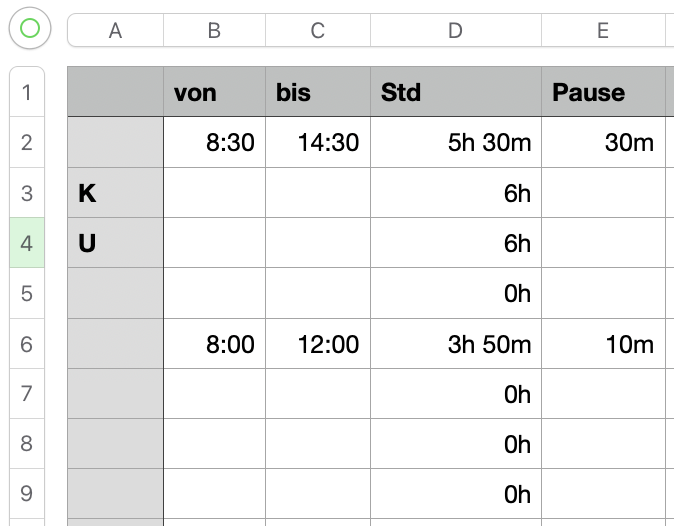Click the 'Pause' header cell
The height and width of the screenshot is (526, 674).
coord(603,93)
